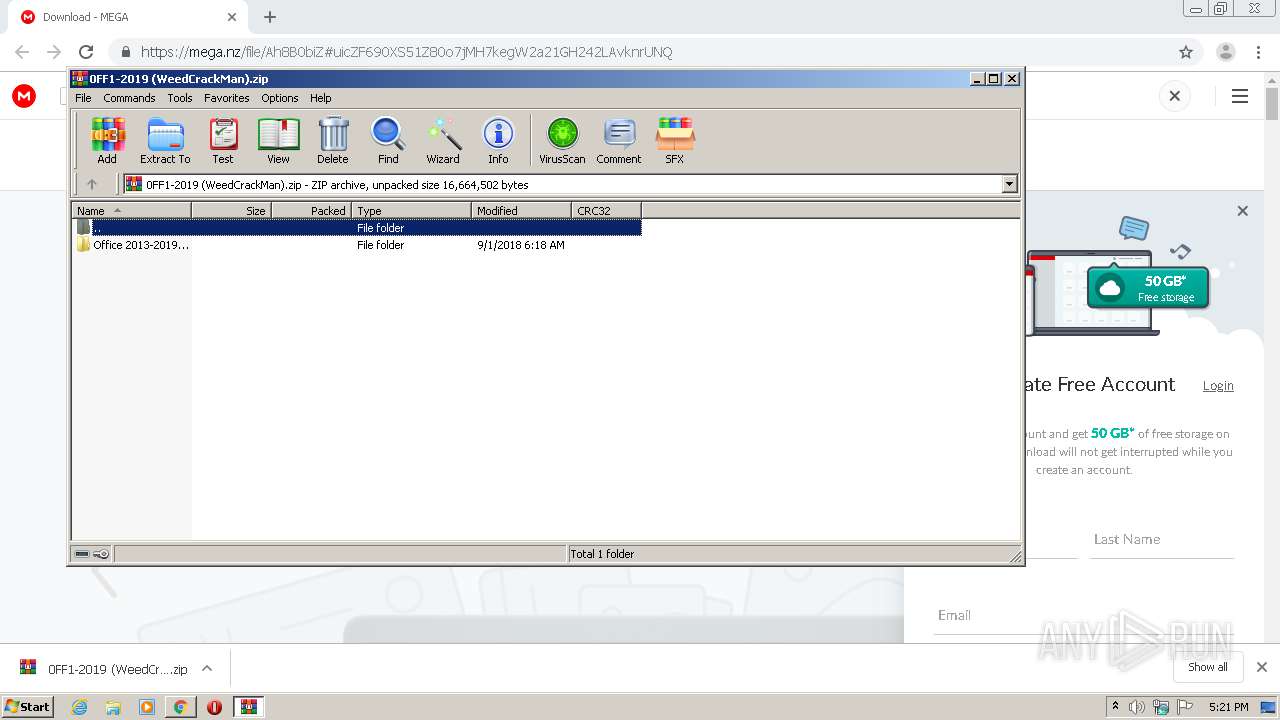Click the Find magnifier icon

(x=388, y=140)
